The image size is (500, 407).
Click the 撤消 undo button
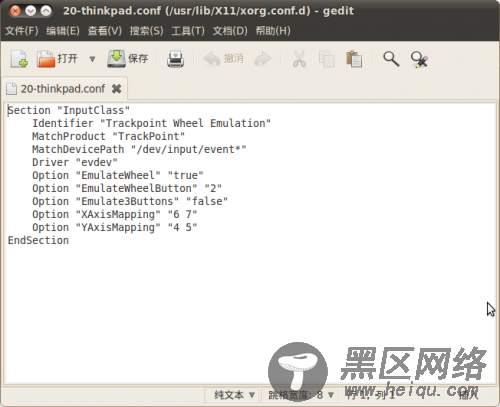(x=223, y=59)
